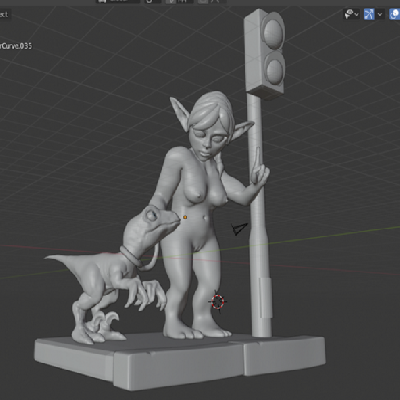The image size is (400, 400).
Task: Open the Object mode selector dropdown
Action: [4, 14]
